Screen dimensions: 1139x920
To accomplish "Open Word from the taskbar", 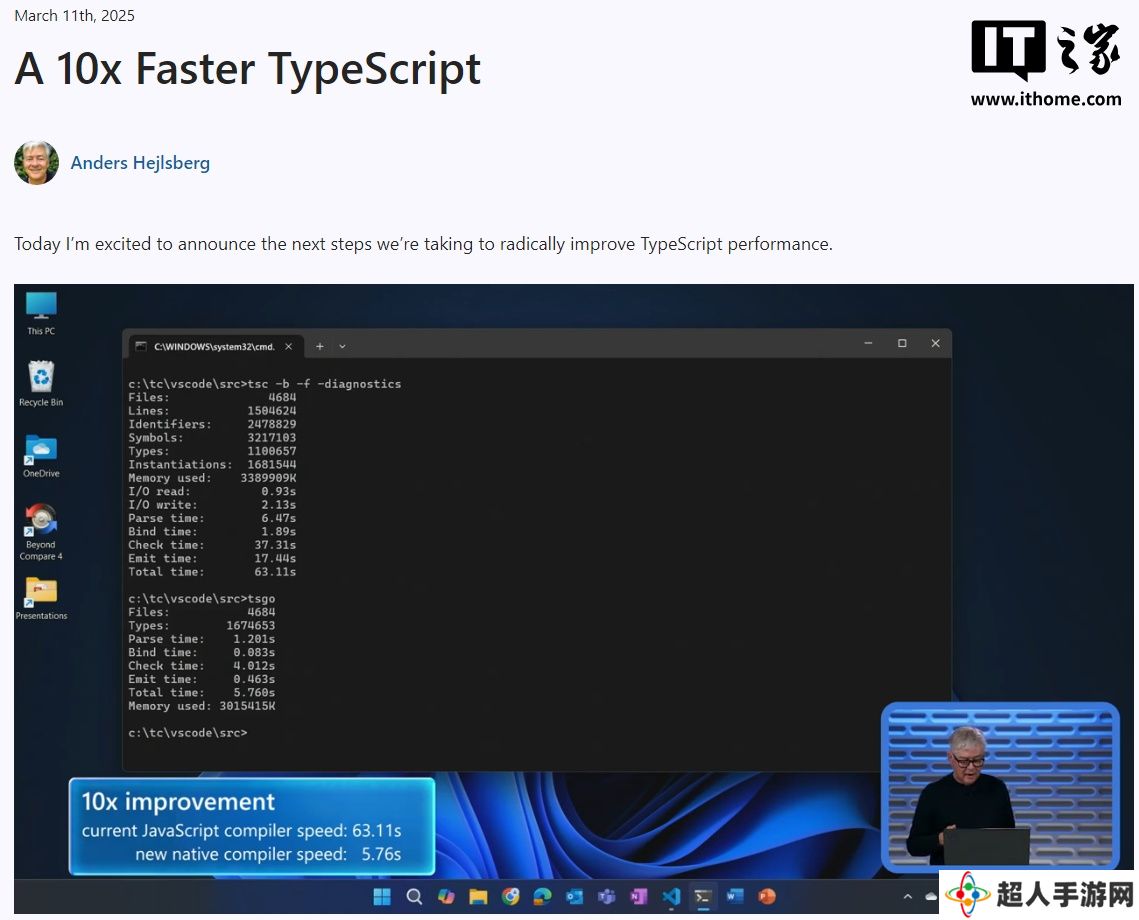I will 734,897.
